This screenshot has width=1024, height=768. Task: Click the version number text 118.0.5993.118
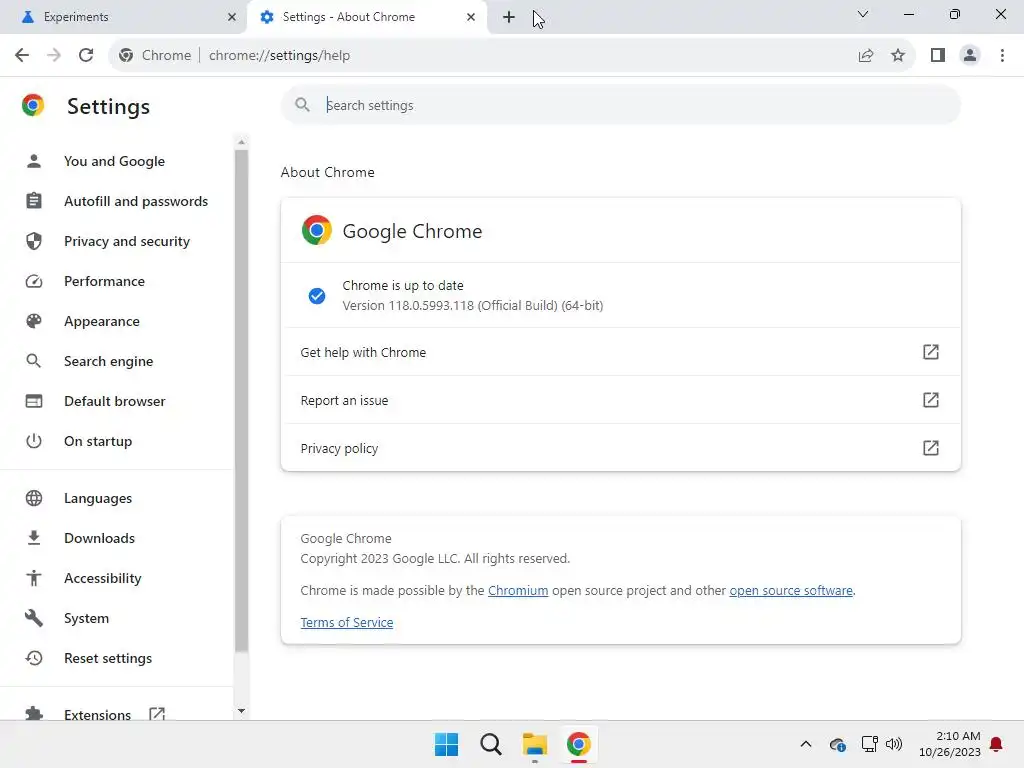(x=431, y=306)
